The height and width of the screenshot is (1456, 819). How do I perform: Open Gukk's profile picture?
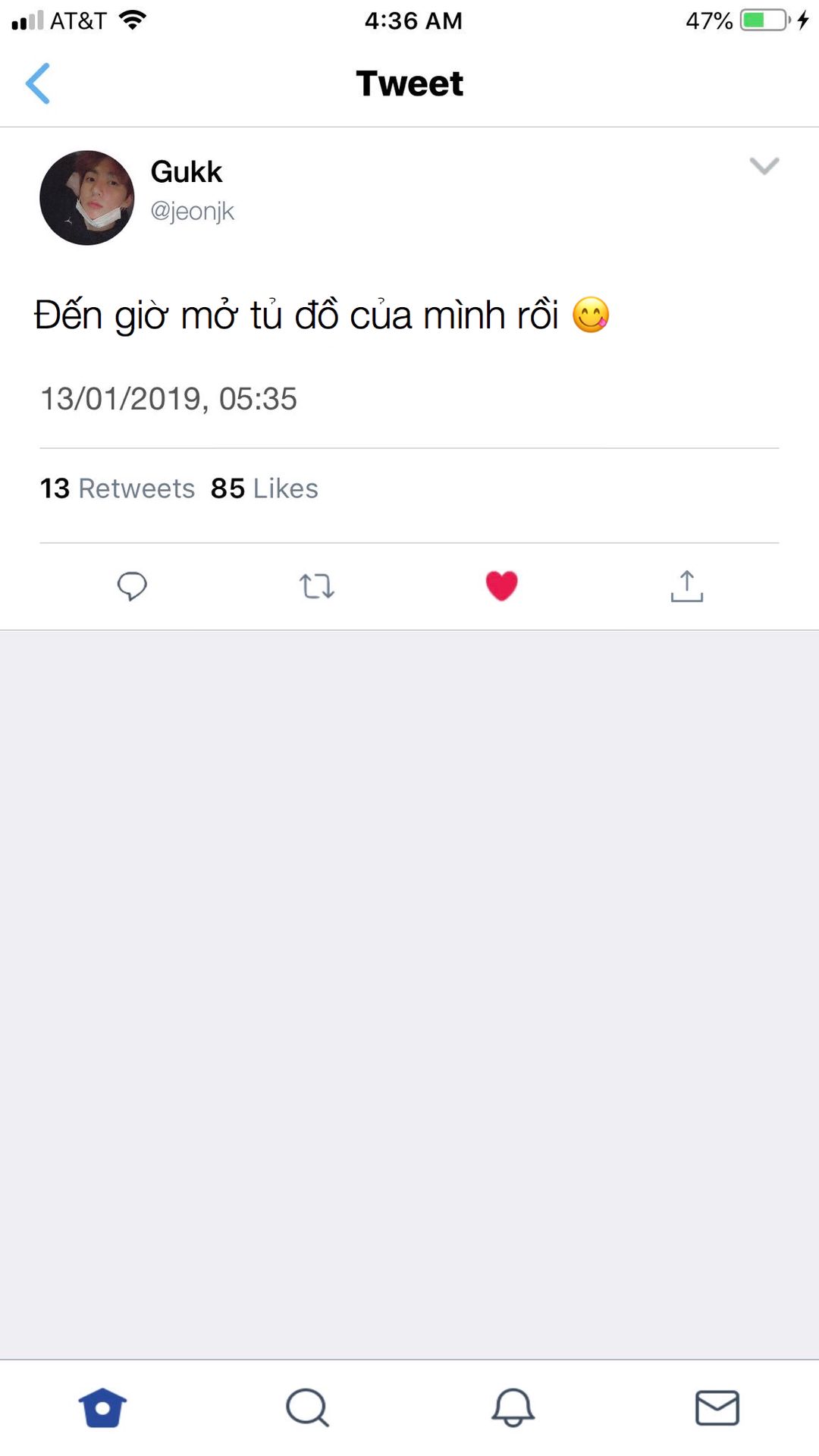pos(87,198)
